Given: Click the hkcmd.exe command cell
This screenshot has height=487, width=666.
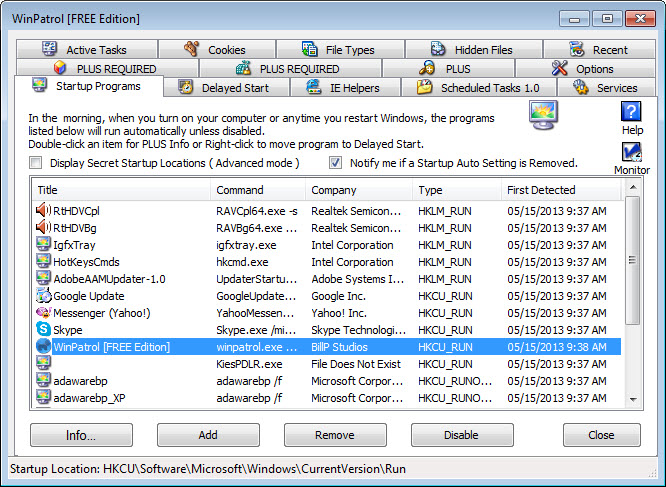Looking at the screenshot, I should pos(242,262).
